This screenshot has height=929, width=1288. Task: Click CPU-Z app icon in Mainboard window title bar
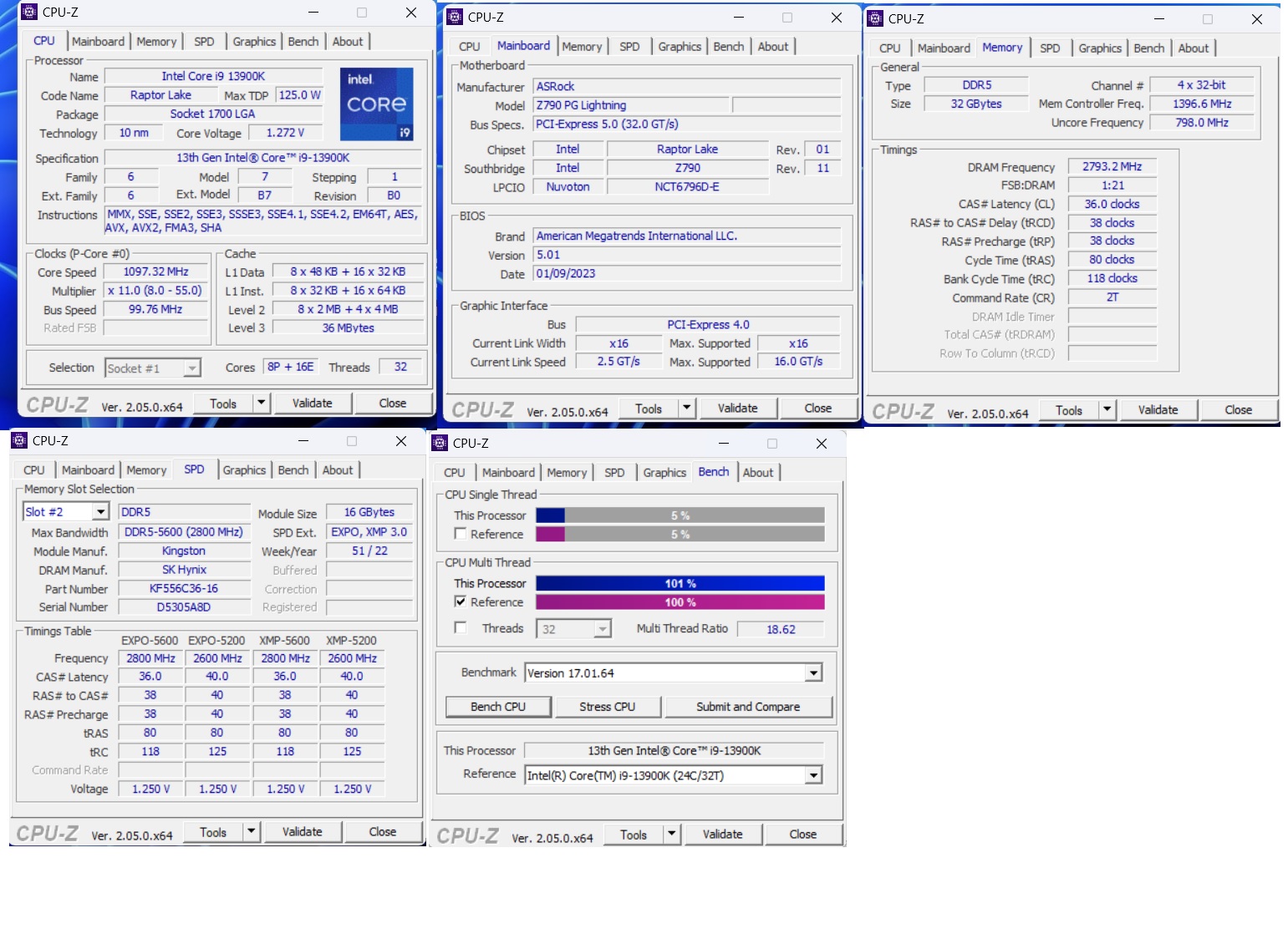tap(455, 18)
